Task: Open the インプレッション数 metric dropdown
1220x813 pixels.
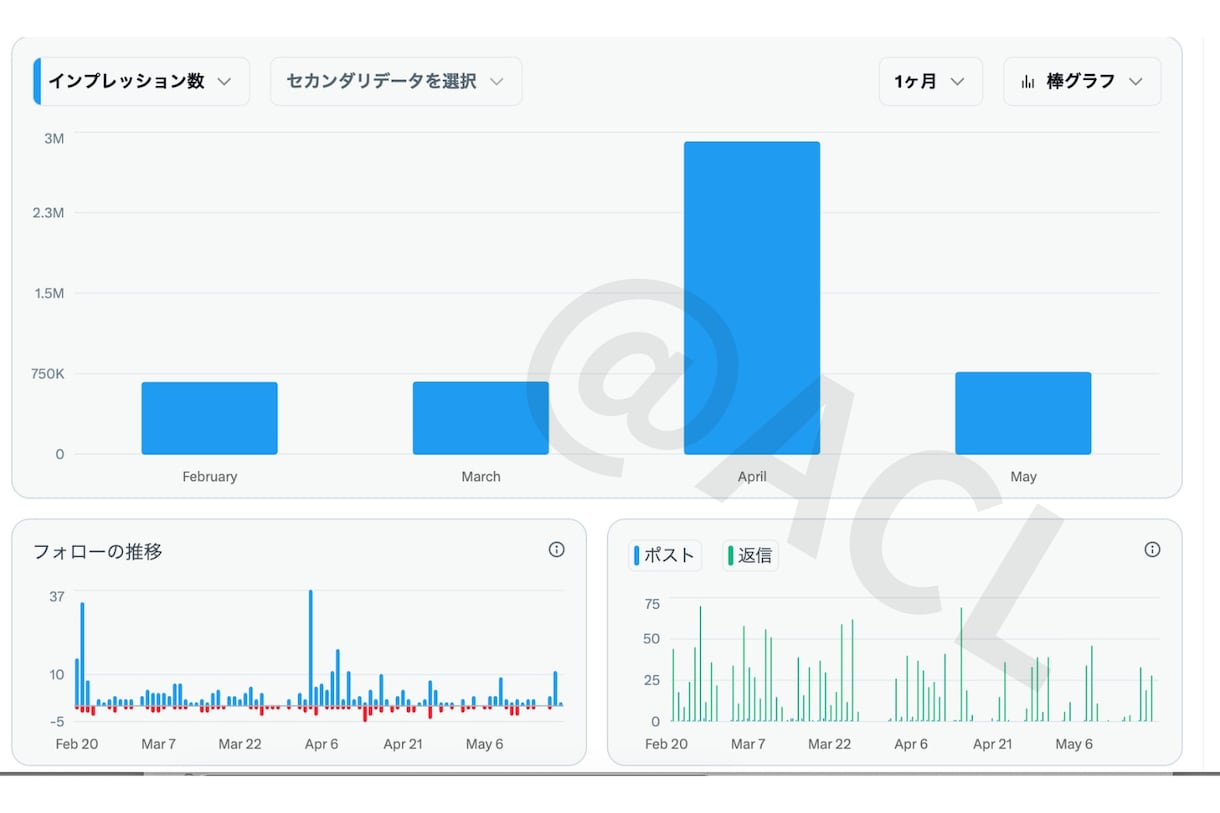Action: [141, 81]
